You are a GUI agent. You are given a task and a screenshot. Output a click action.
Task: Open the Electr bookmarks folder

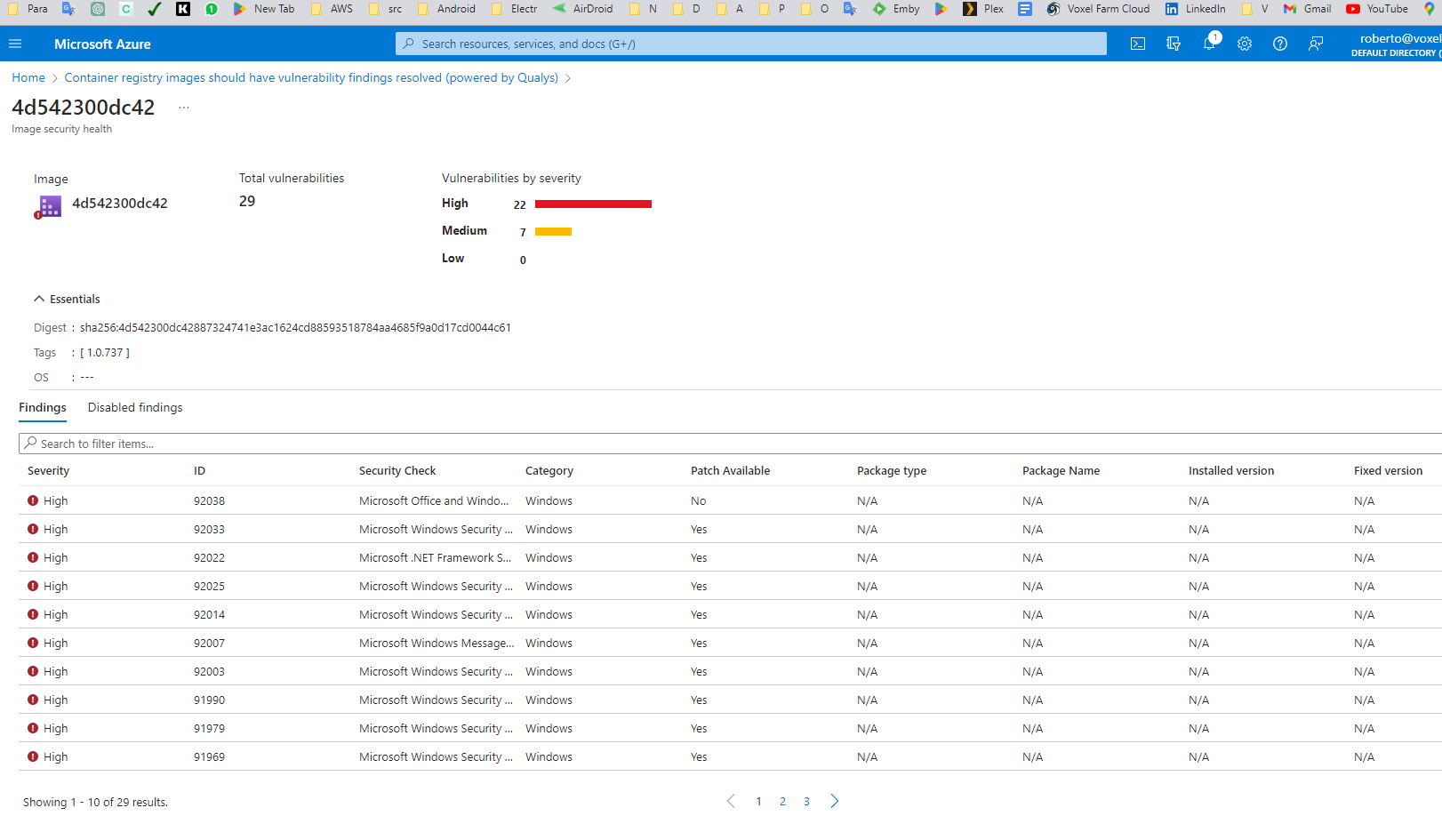click(x=515, y=9)
